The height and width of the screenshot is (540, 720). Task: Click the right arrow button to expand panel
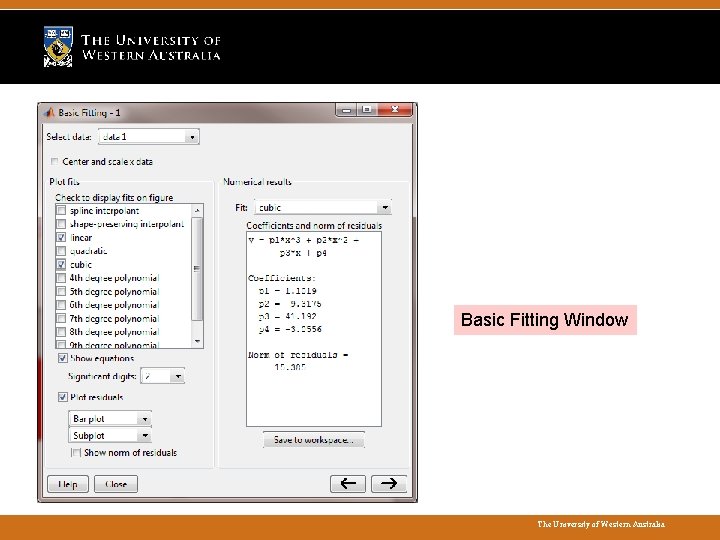(388, 484)
